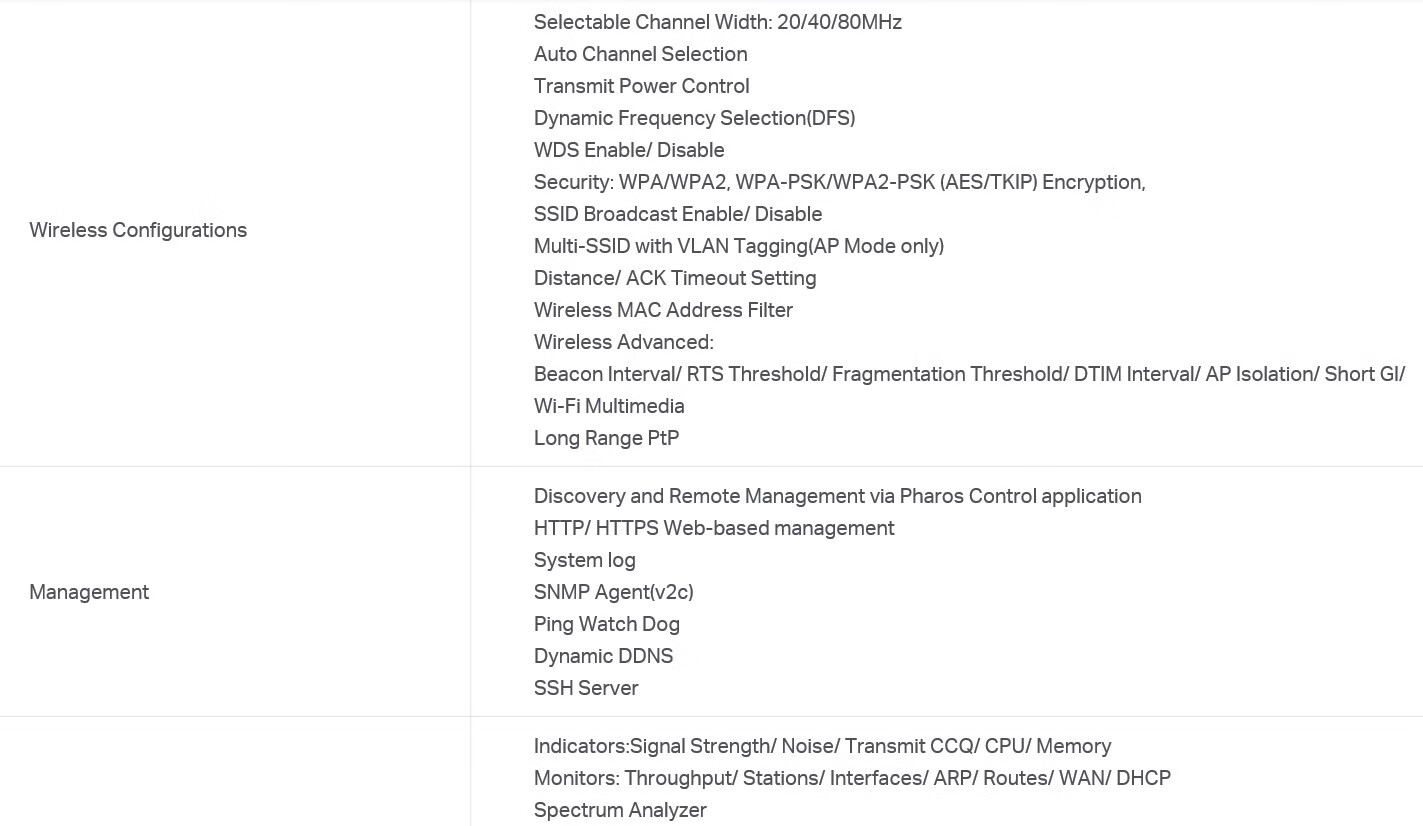Click Spectrum Analyzer text
1423x826 pixels.
coord(620,810)
